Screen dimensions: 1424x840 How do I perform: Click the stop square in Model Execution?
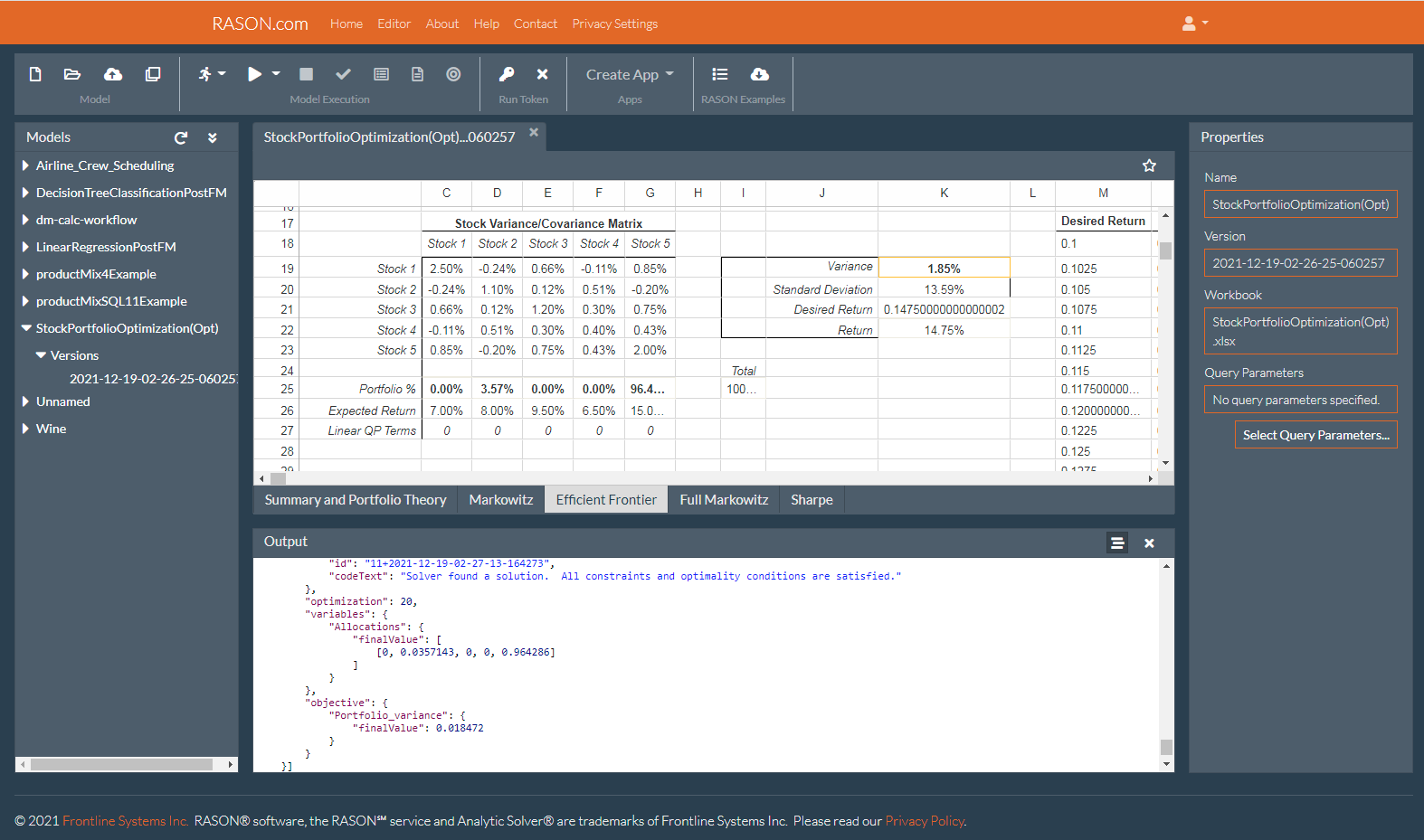pos(307,74)
